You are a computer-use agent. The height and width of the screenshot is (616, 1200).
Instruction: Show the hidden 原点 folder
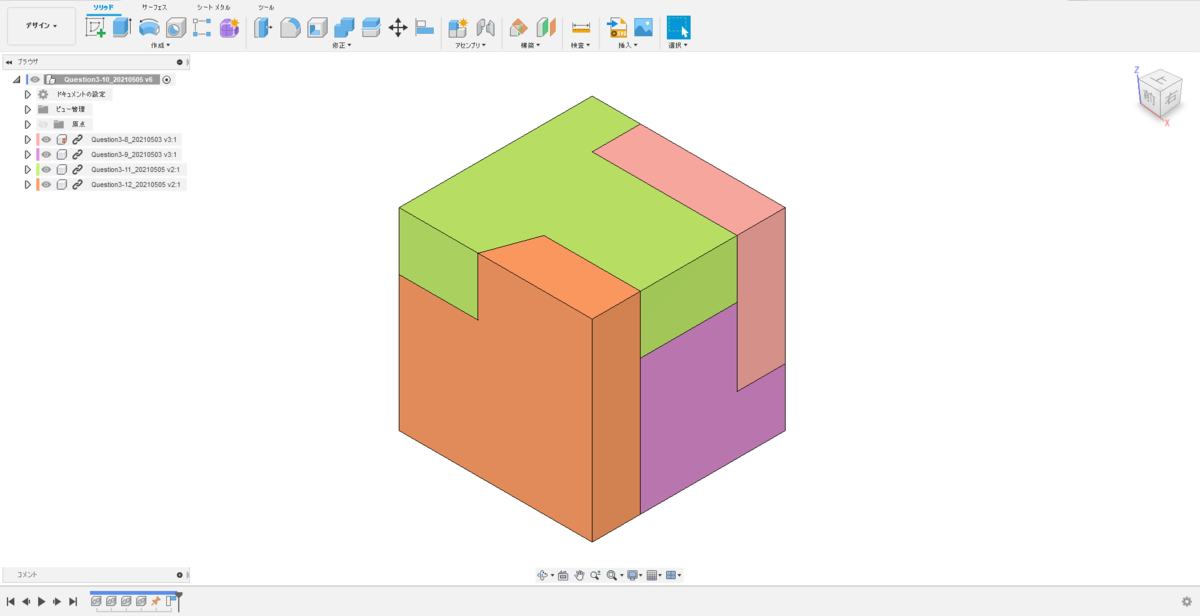[43, 124]
